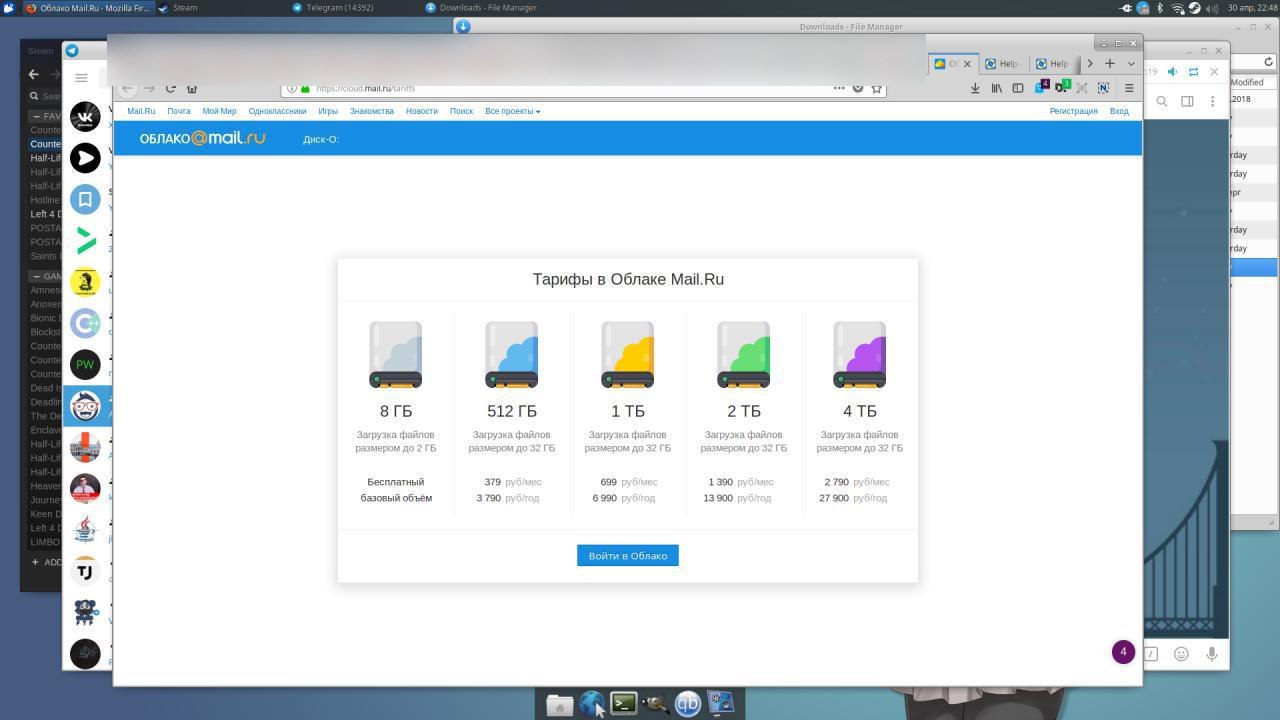Click the Telegram search icon
1280x720 pixels.
(1162, 101)
